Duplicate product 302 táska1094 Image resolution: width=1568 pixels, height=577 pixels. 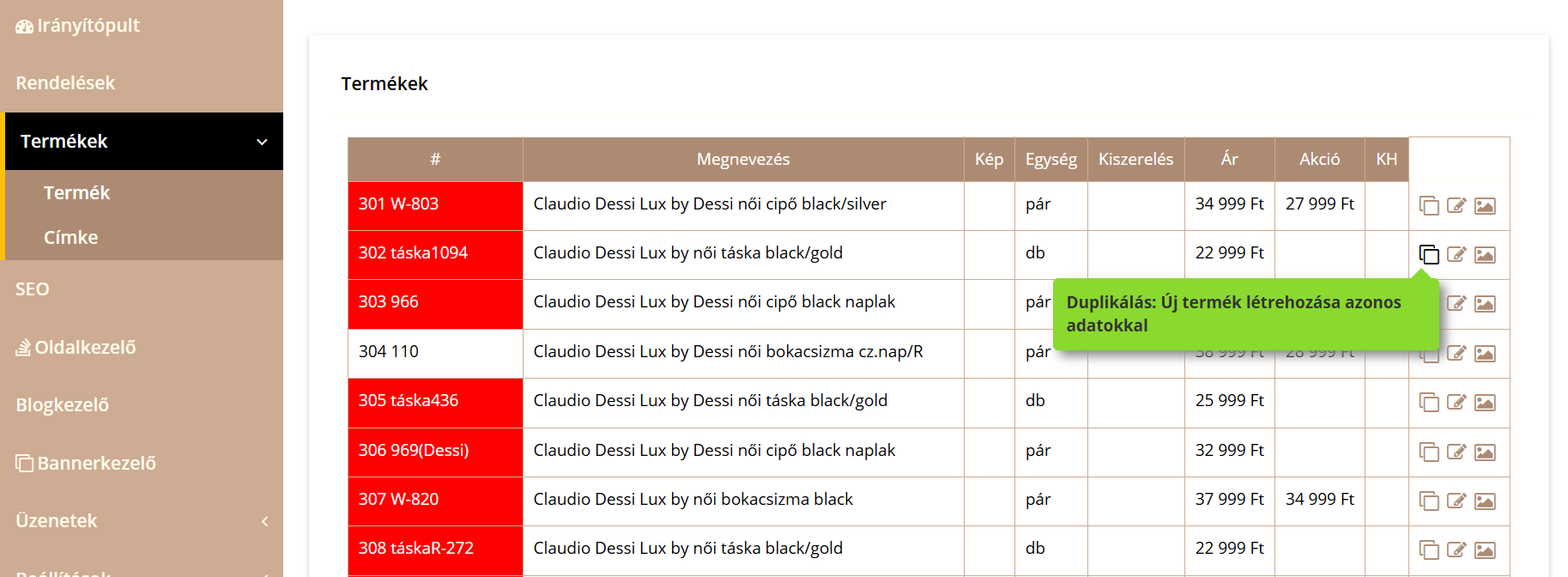point(1428,254)
